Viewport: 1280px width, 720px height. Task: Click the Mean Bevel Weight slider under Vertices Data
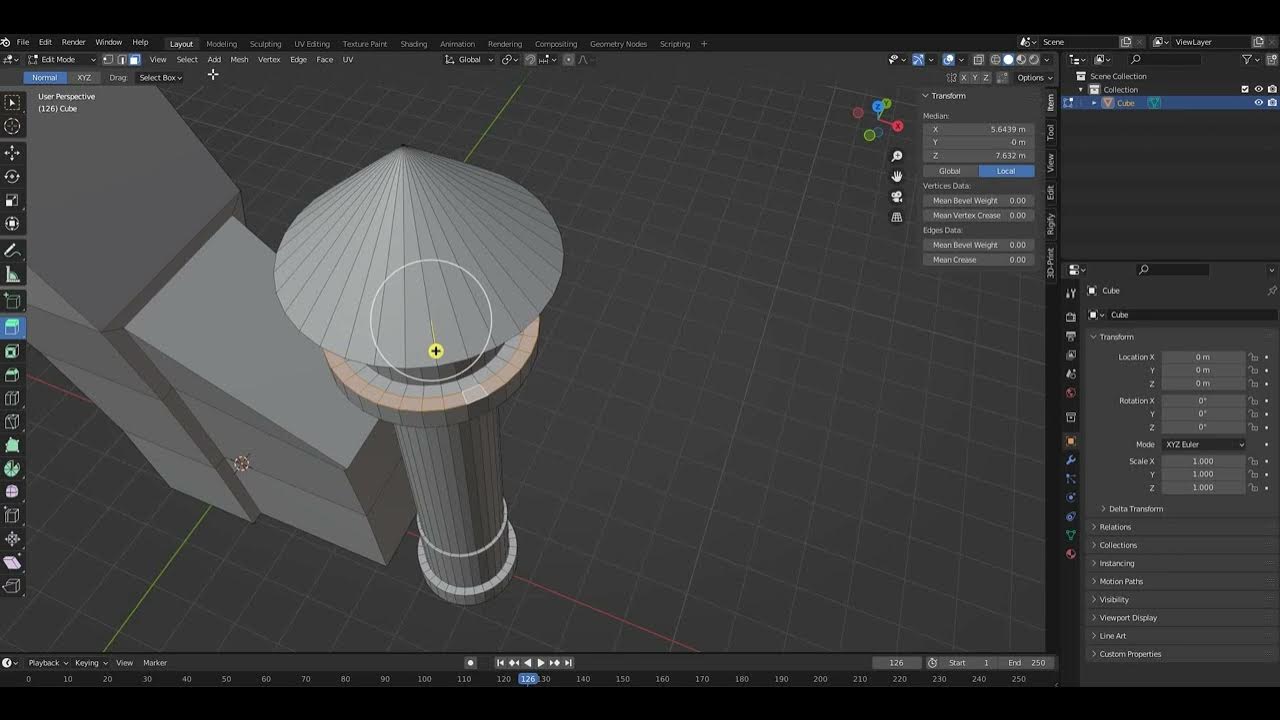pos(978,201)
